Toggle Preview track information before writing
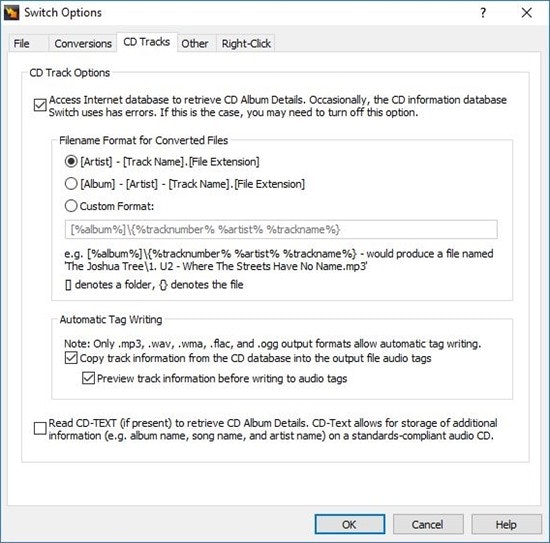 point(88,378)
